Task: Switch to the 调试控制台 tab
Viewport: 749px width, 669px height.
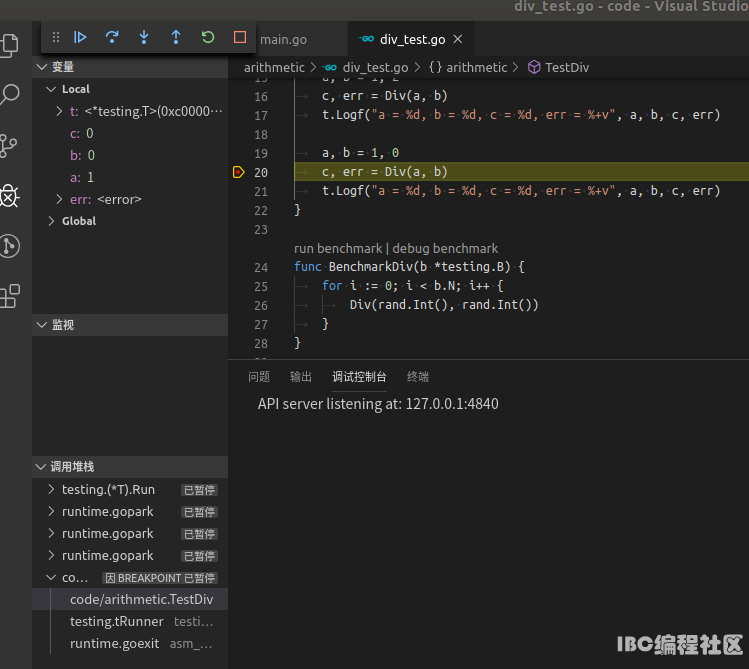Action: click(359, 377)
